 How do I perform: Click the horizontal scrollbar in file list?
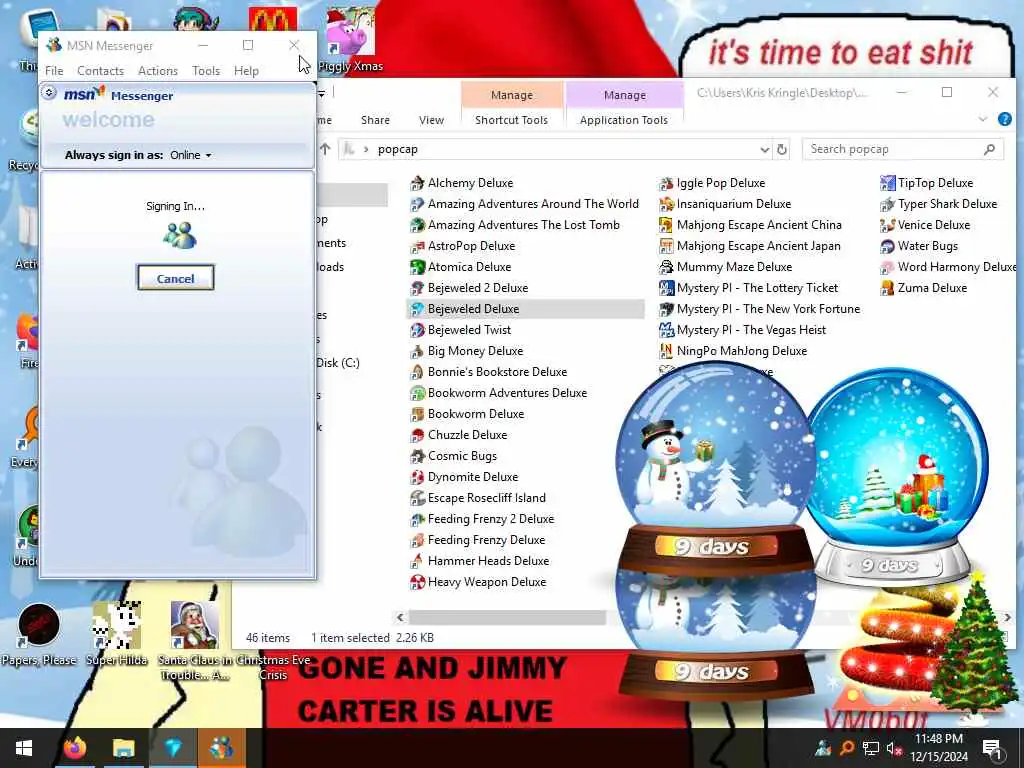point(507,617)
